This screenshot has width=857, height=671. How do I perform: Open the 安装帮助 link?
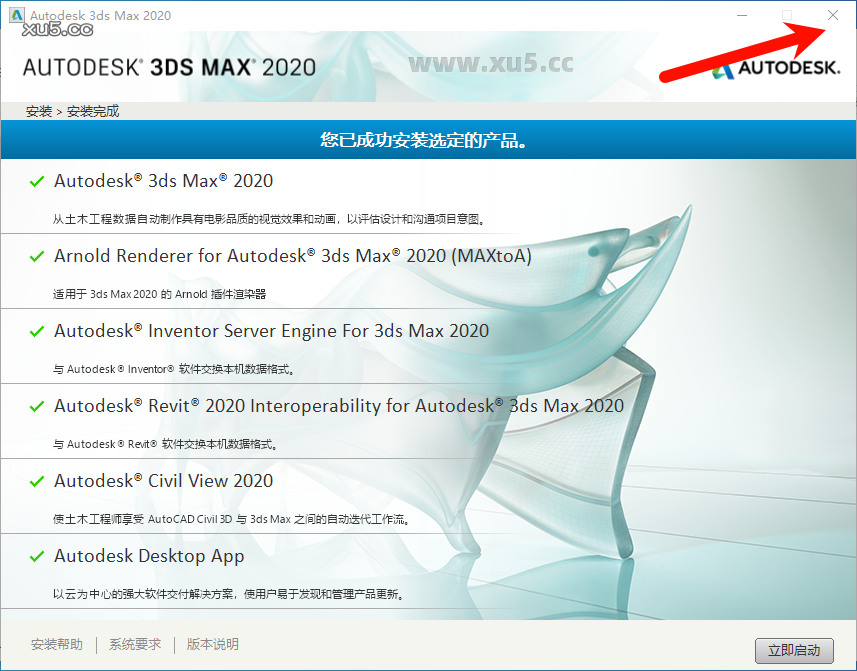(x=57, y=645)
